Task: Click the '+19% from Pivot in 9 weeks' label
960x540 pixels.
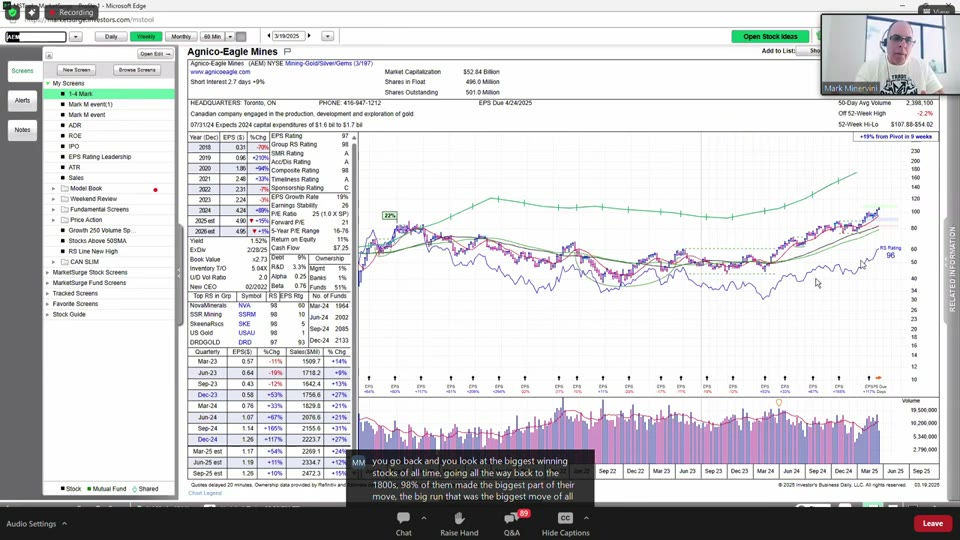Action: click(895, 137)
